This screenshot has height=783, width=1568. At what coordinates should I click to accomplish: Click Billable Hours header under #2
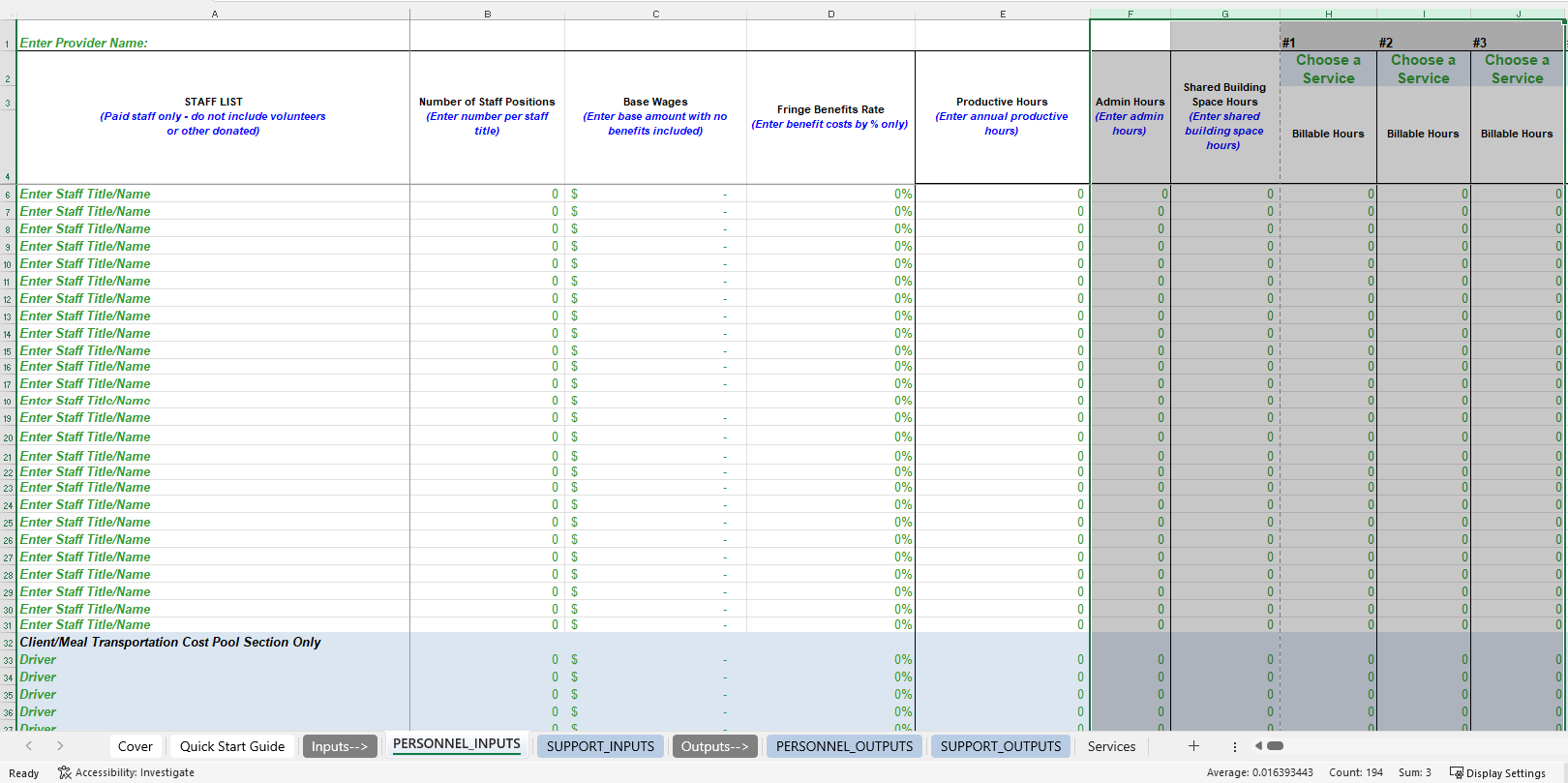(x=1423, y=134)
